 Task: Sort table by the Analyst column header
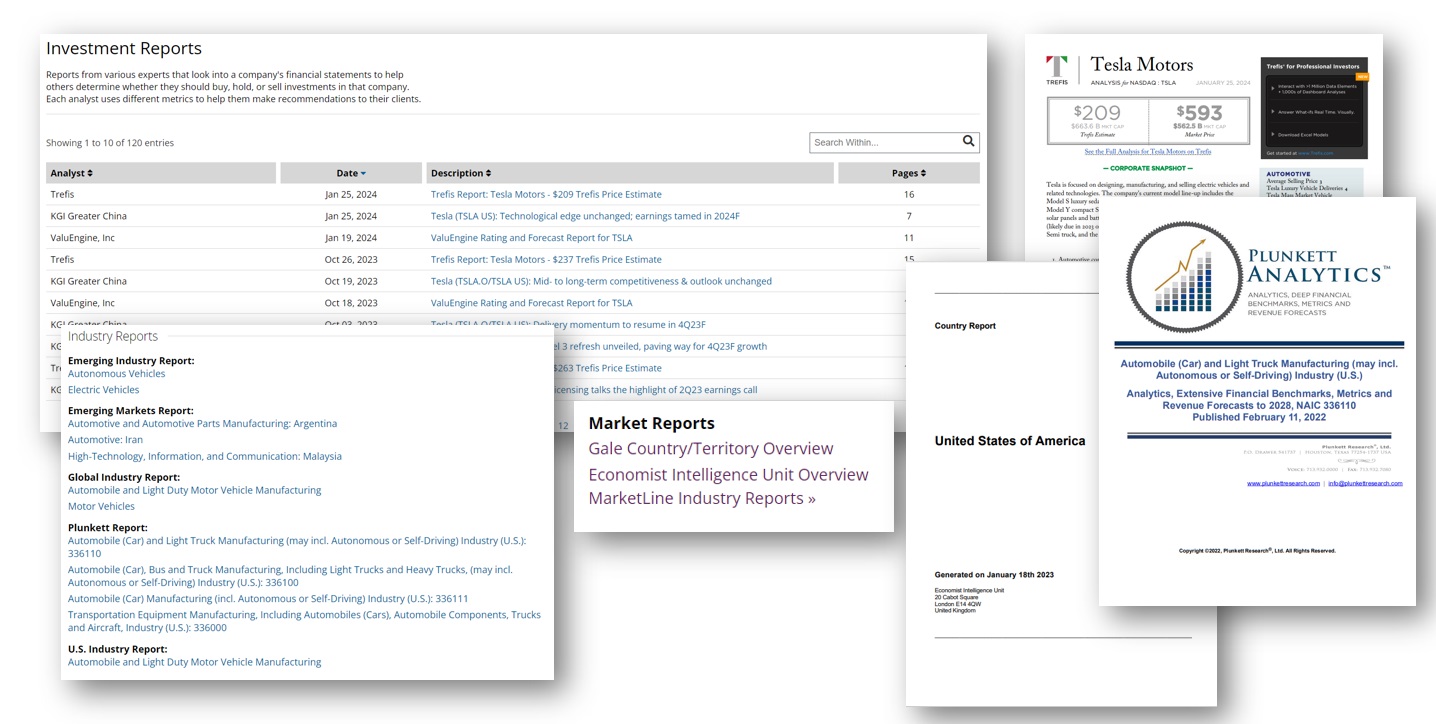click(161, 173)
